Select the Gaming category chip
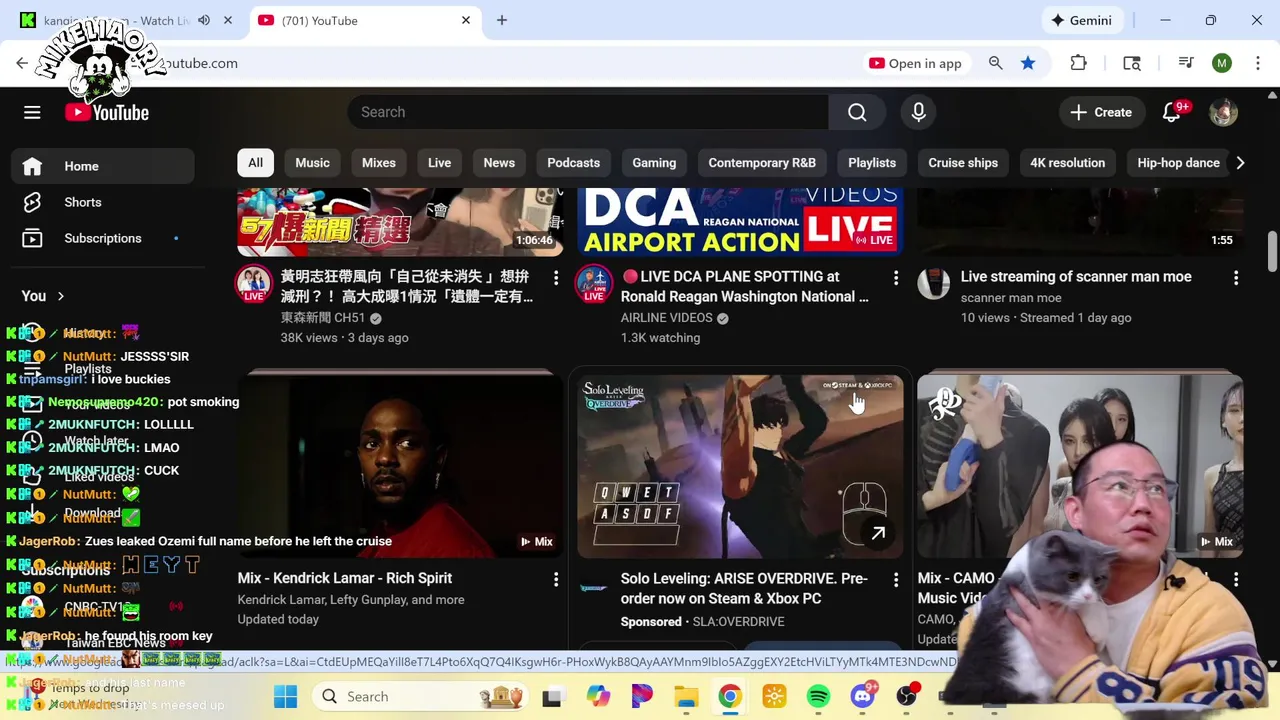This screenshot has width=1280, height=720. 654,163
